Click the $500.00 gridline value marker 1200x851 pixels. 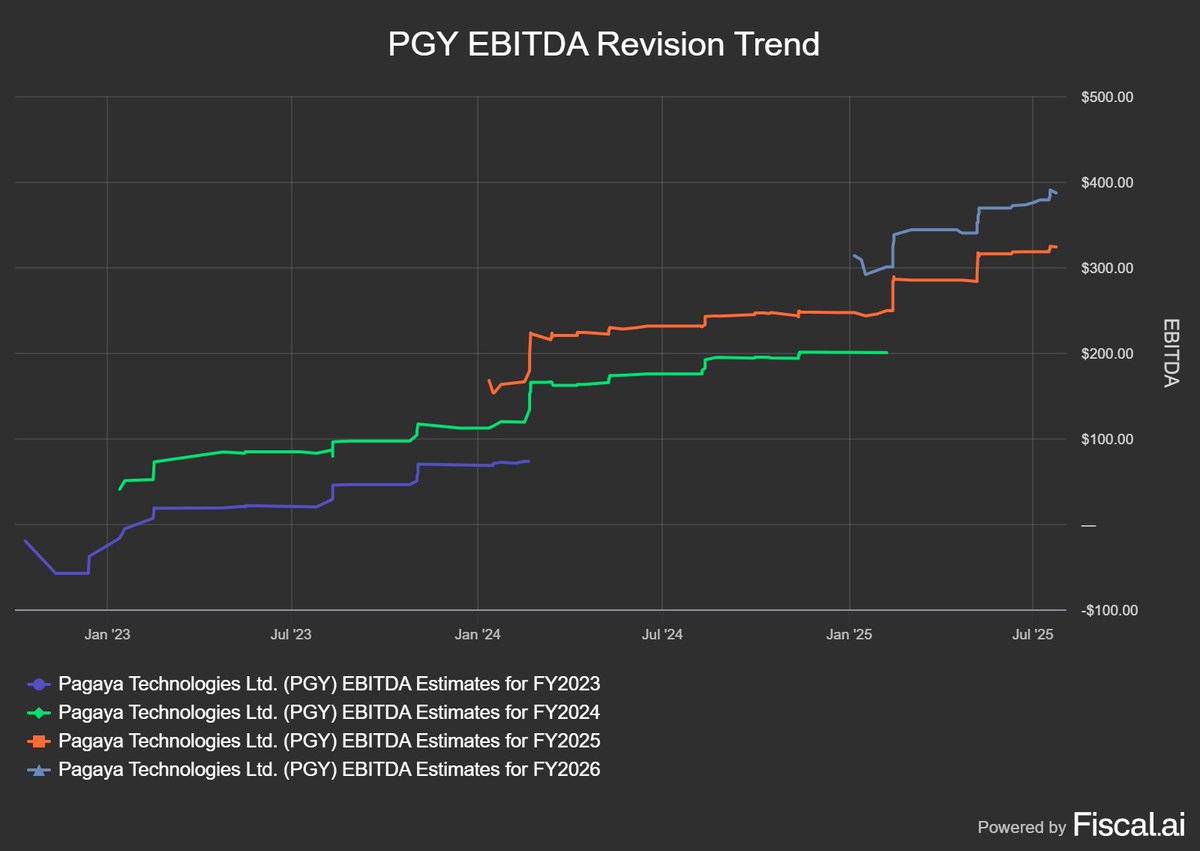coord(1109,97)
